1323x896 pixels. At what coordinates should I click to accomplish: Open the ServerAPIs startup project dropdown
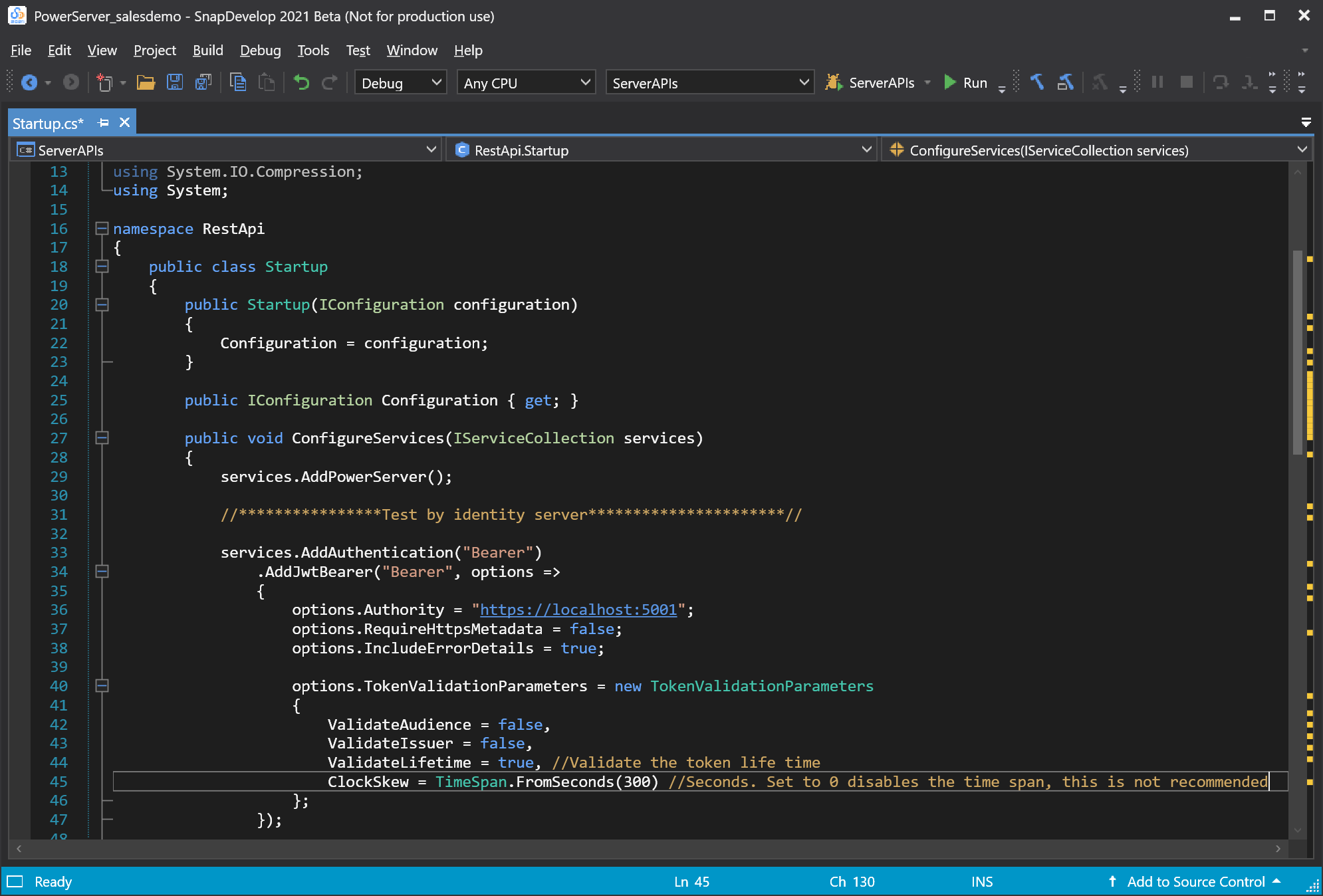pyautogui.click(x=710, y=82)
